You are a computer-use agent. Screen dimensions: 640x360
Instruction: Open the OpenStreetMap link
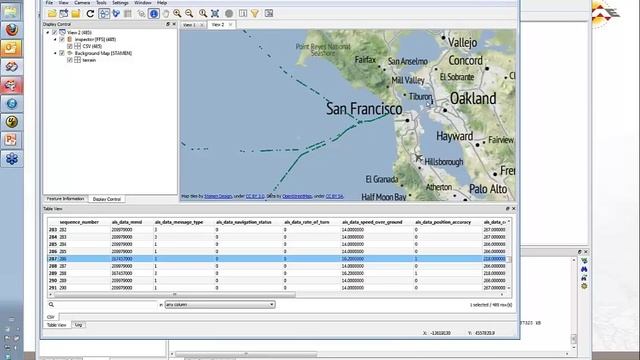click(x=297, y=196)
